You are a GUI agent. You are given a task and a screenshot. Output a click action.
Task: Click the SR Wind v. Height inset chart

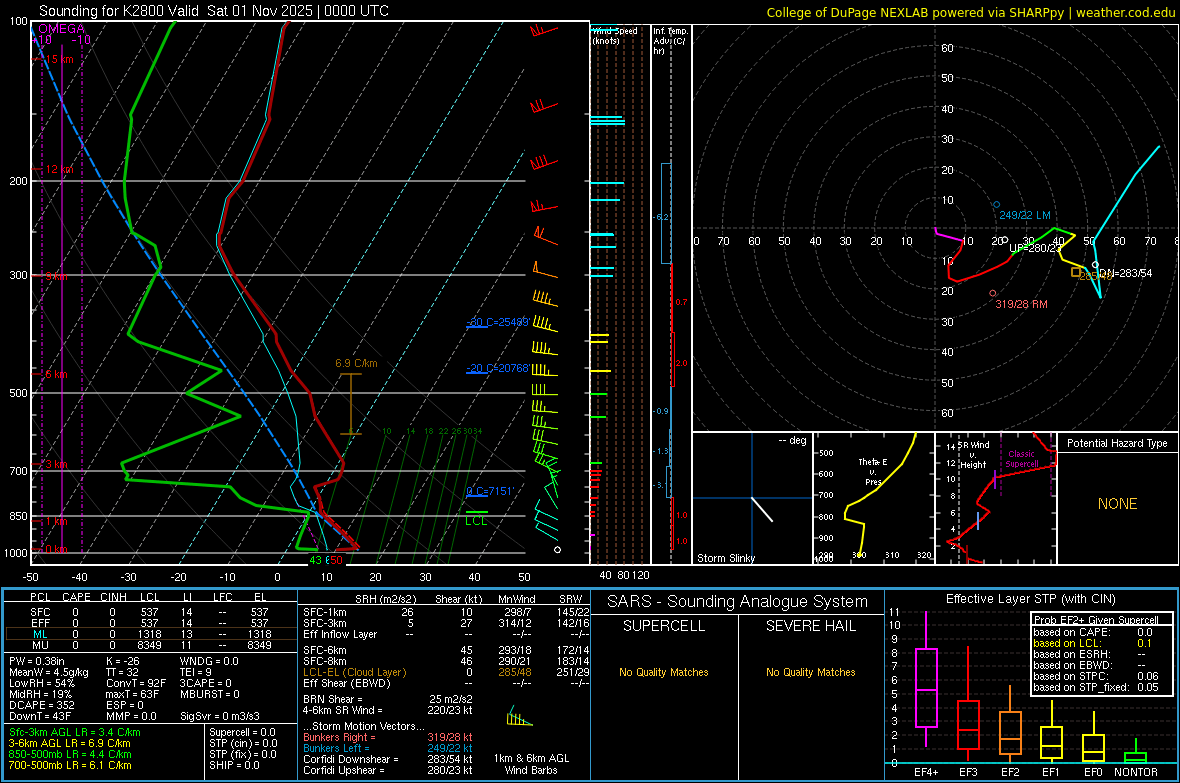tap(996, 498)
